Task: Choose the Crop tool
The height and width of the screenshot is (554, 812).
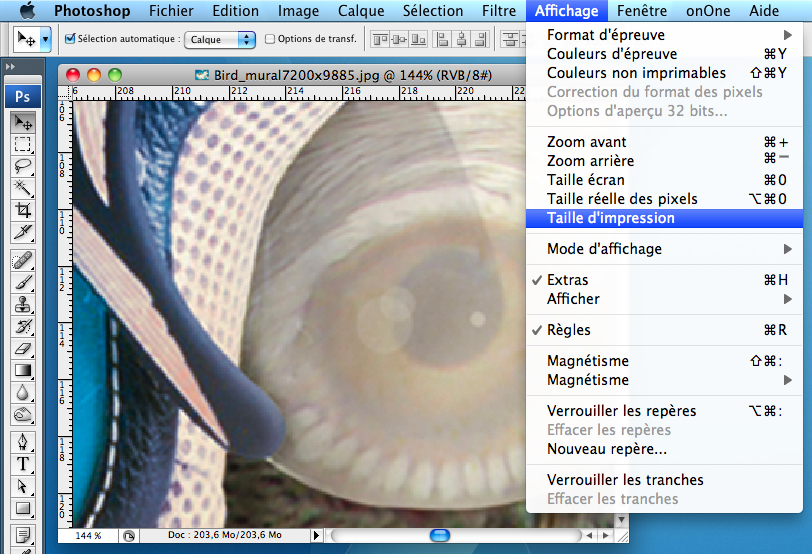Action: pos(23,210)
